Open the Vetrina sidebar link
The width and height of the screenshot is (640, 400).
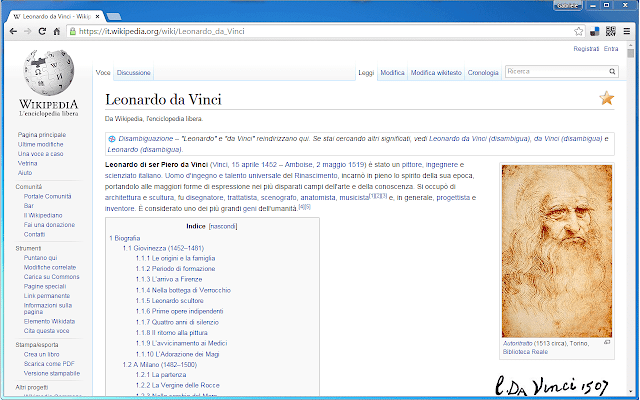pyautogui.click(x=27, y=163)
